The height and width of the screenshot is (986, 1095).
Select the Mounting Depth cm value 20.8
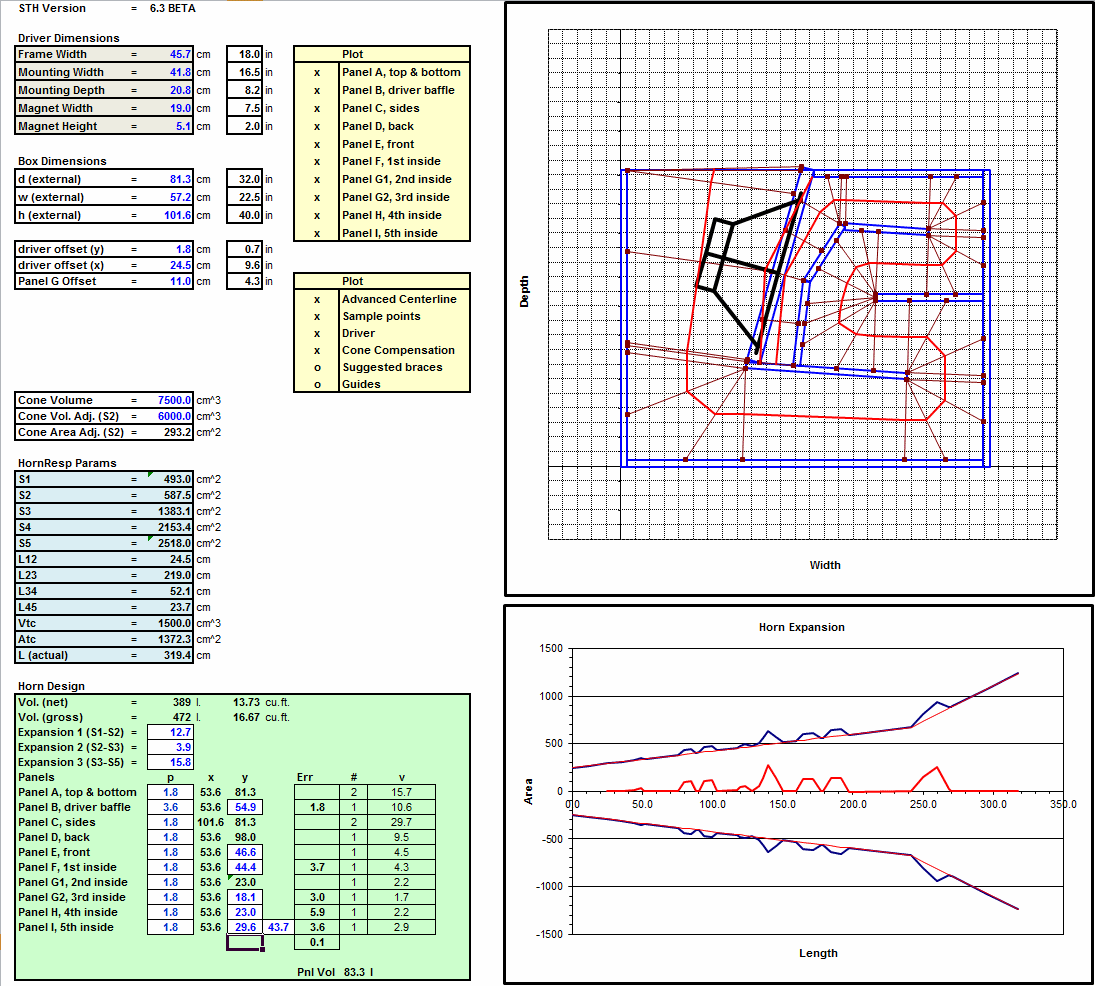point(170,90)
